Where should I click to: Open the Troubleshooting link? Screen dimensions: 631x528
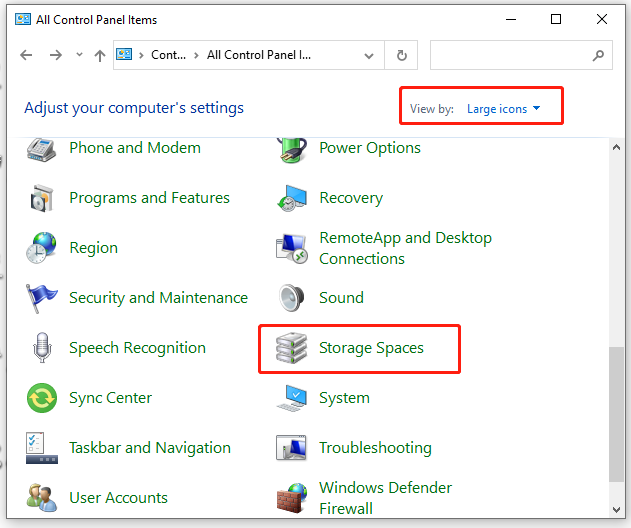pyautogui.click(x=375, y=448)
